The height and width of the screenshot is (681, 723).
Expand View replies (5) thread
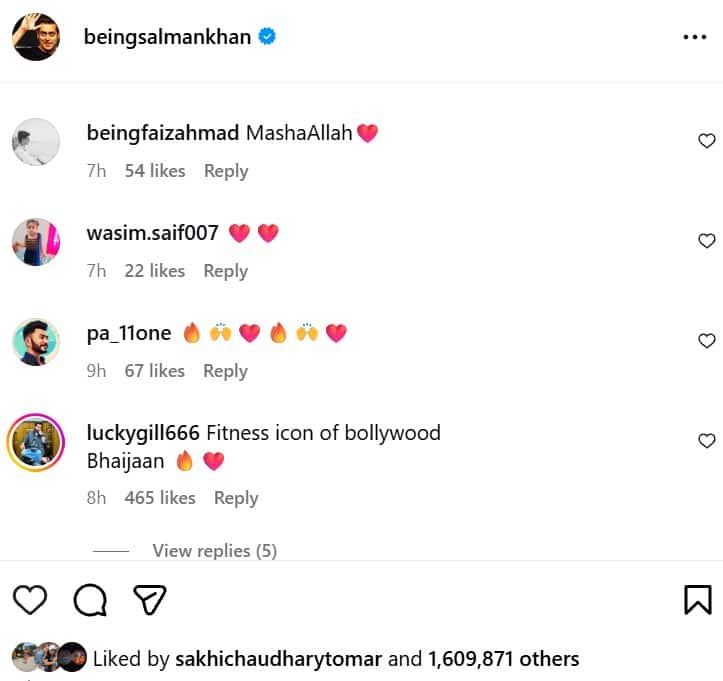point(214,550)
